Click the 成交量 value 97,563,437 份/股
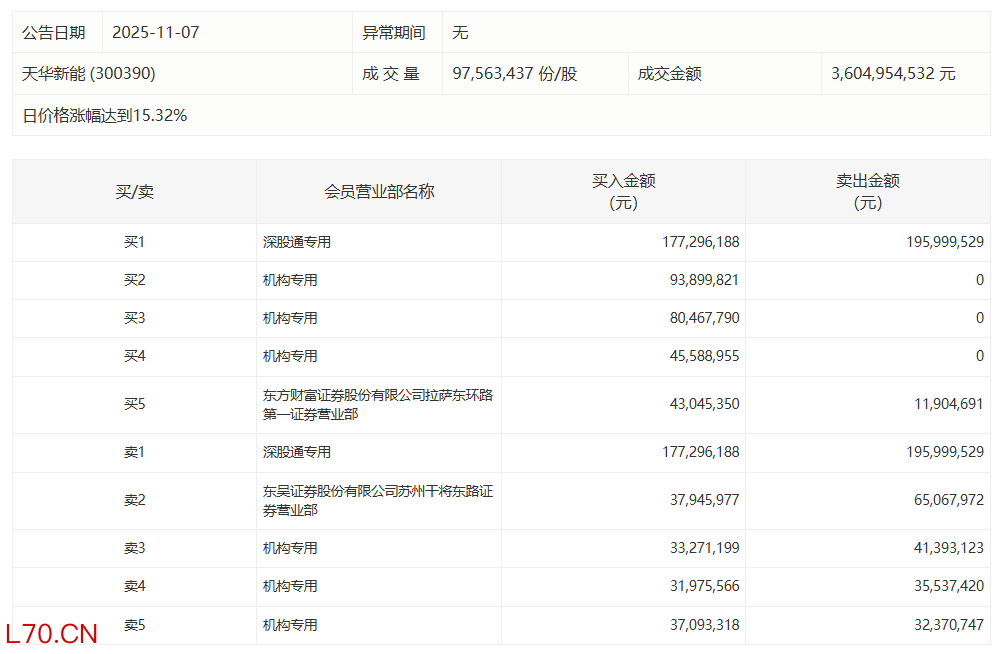The height and width of the screenshot is (654, 1005). click(514, 74)
